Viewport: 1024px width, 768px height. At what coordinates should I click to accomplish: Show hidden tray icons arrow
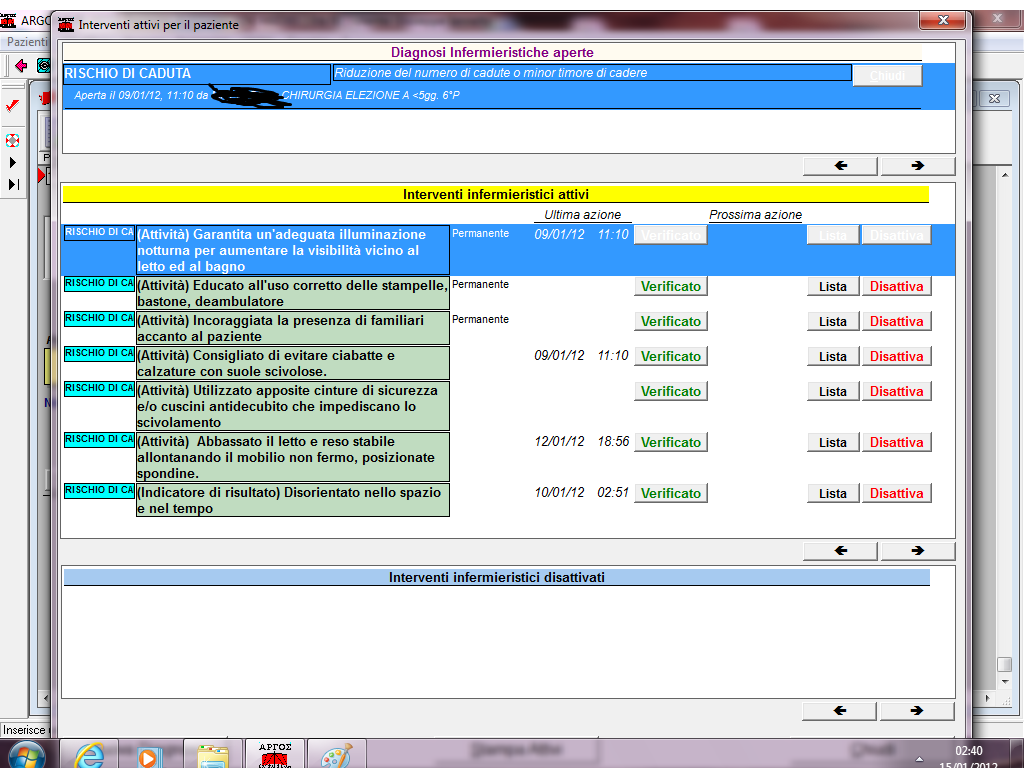(x=920, y=759)
